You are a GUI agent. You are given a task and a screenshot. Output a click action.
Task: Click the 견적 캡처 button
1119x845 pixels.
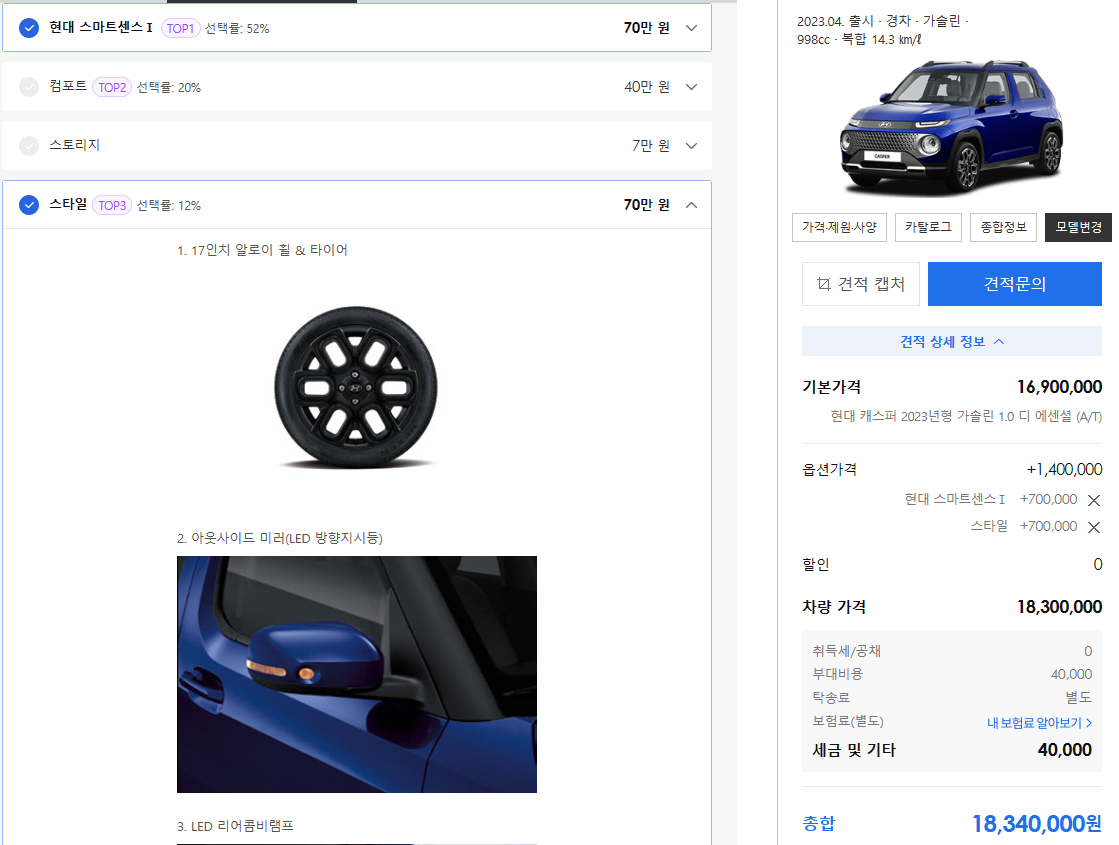tap(861, 284)
